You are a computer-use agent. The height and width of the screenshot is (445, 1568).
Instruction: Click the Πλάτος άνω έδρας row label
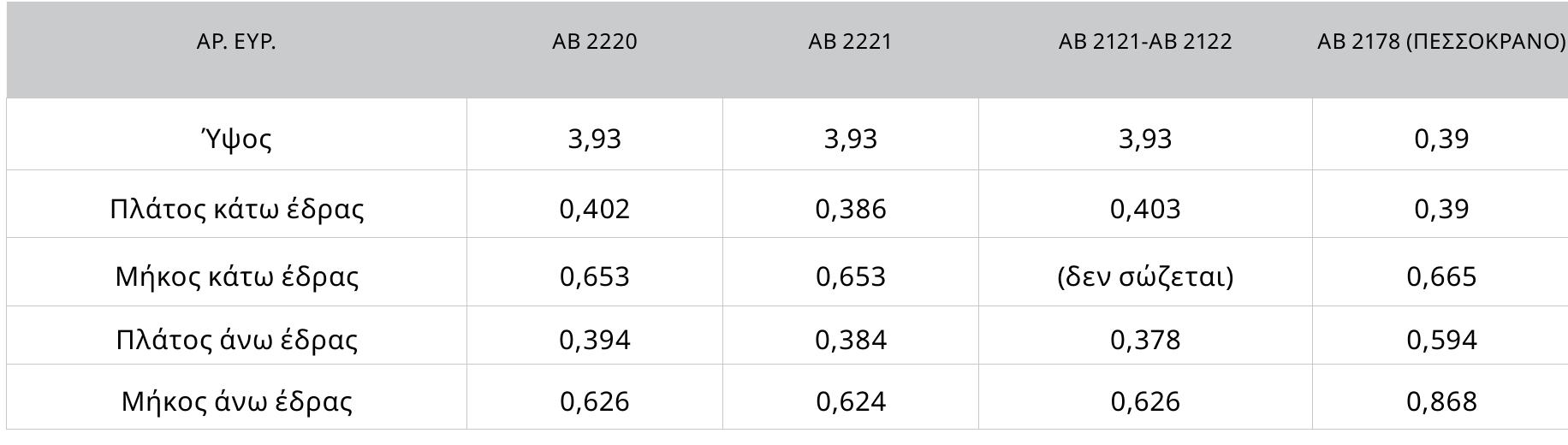236,340
